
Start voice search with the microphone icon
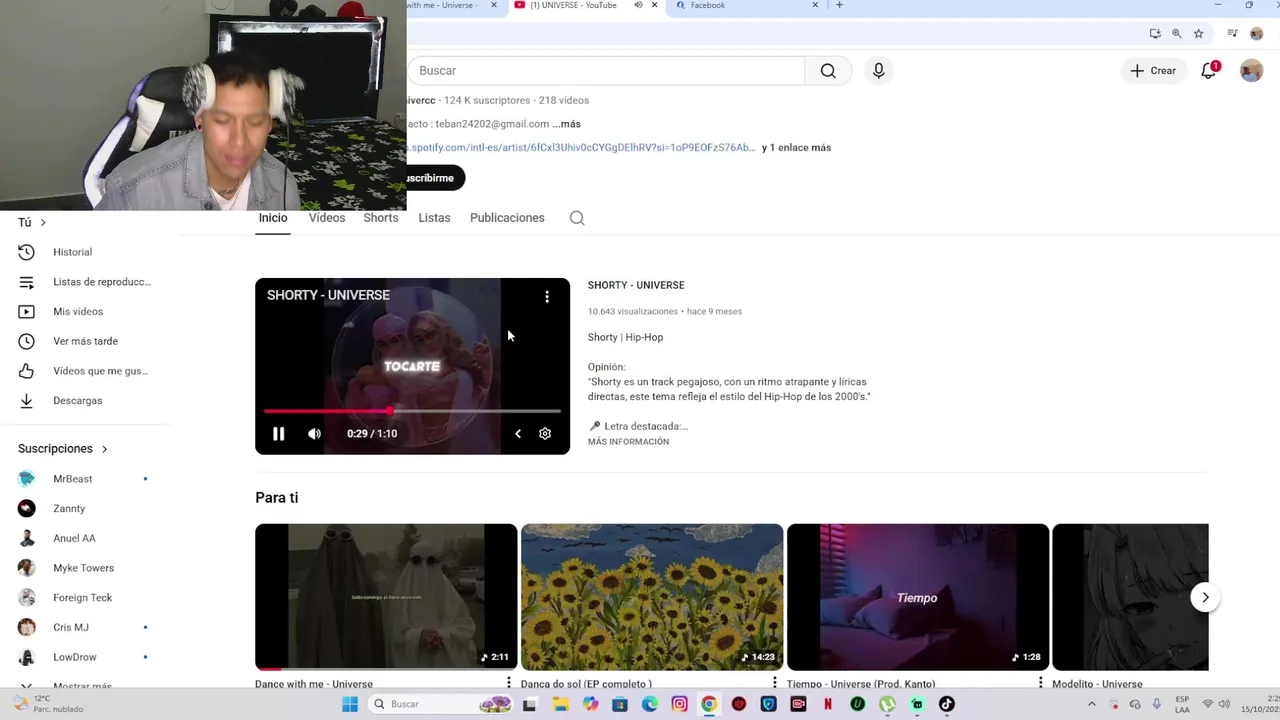(x=878, y=71)
